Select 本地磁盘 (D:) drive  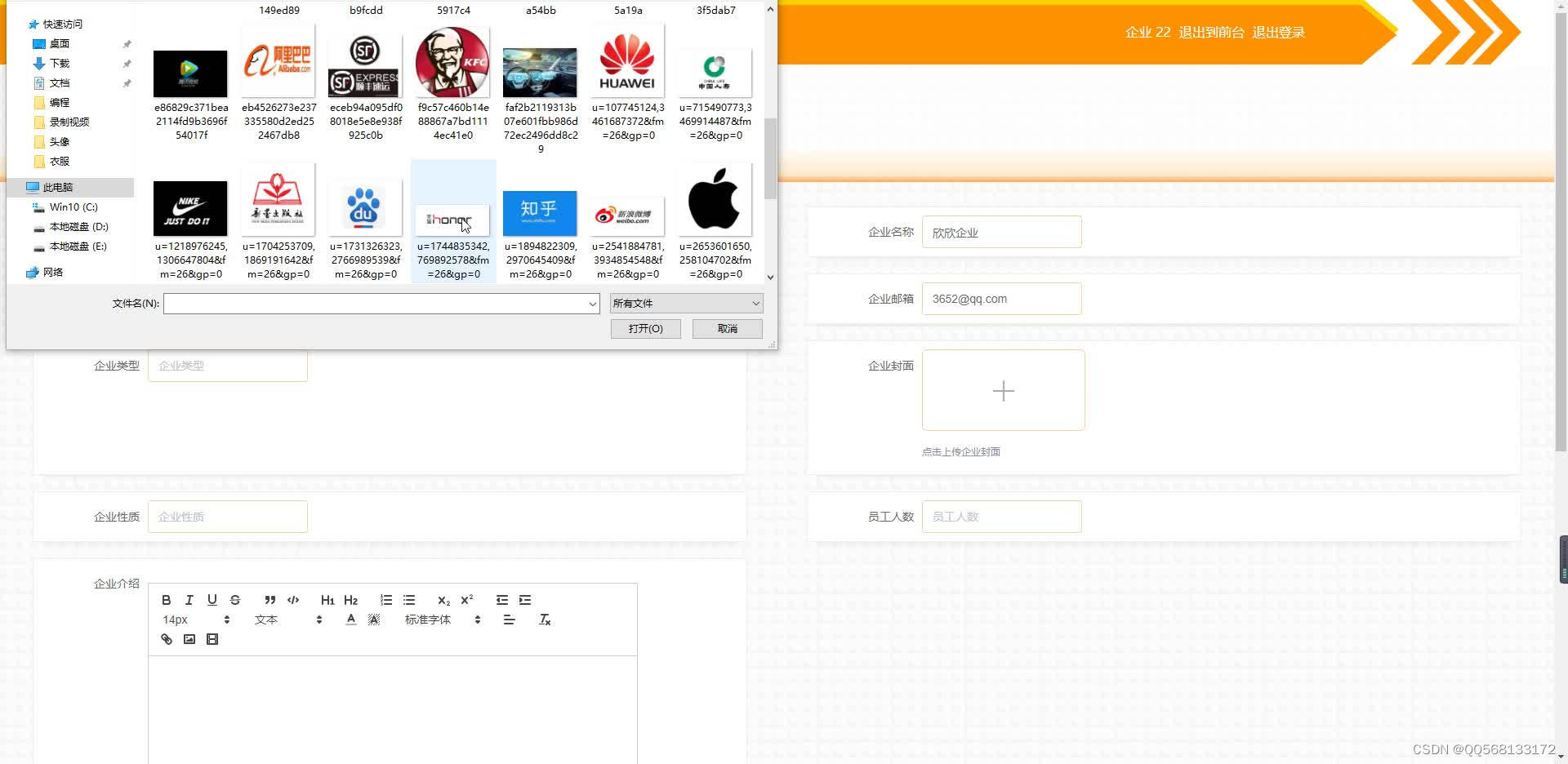click(x=78, y=226)
